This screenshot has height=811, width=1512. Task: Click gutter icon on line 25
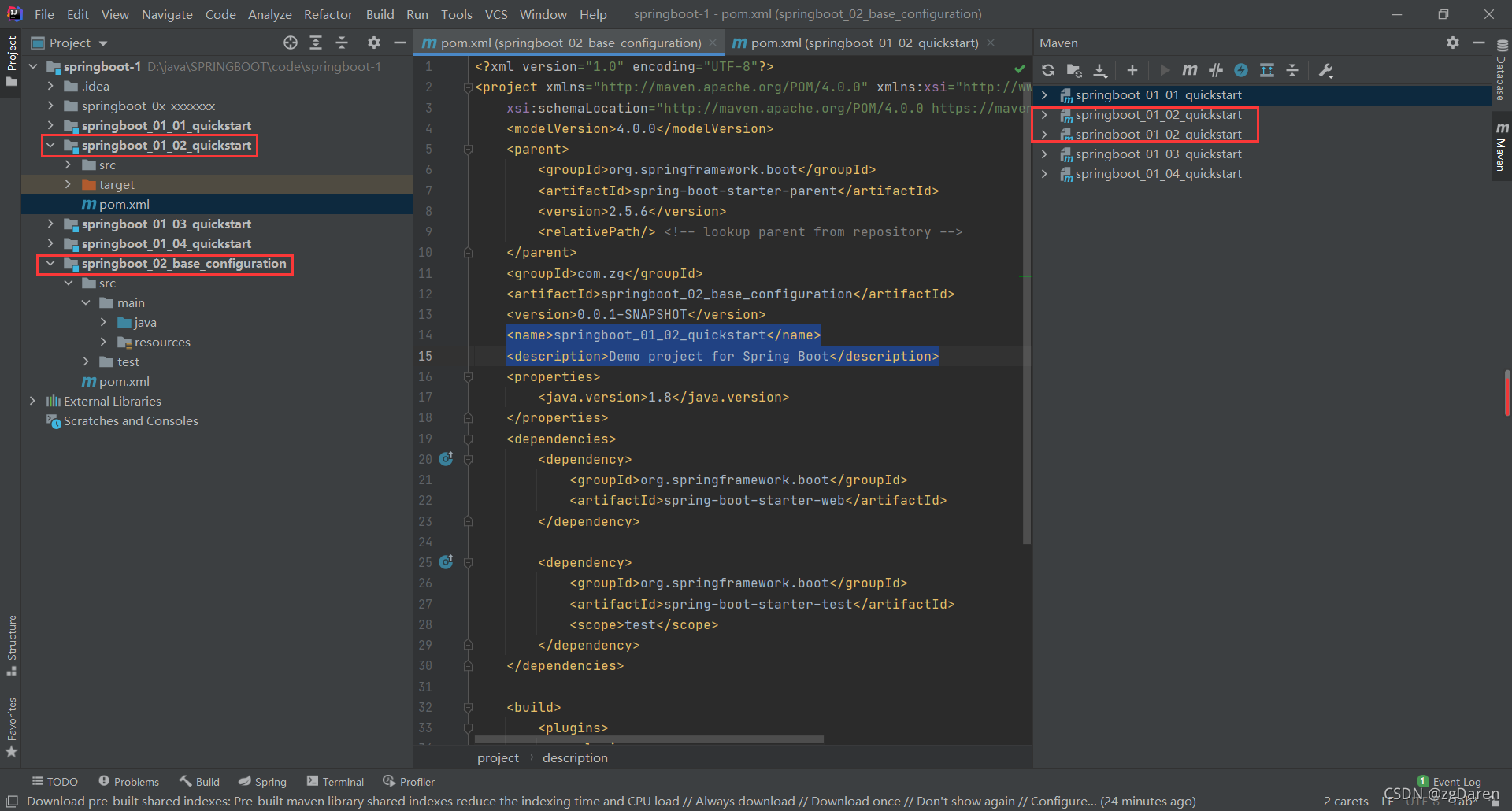tap(447, 562)
